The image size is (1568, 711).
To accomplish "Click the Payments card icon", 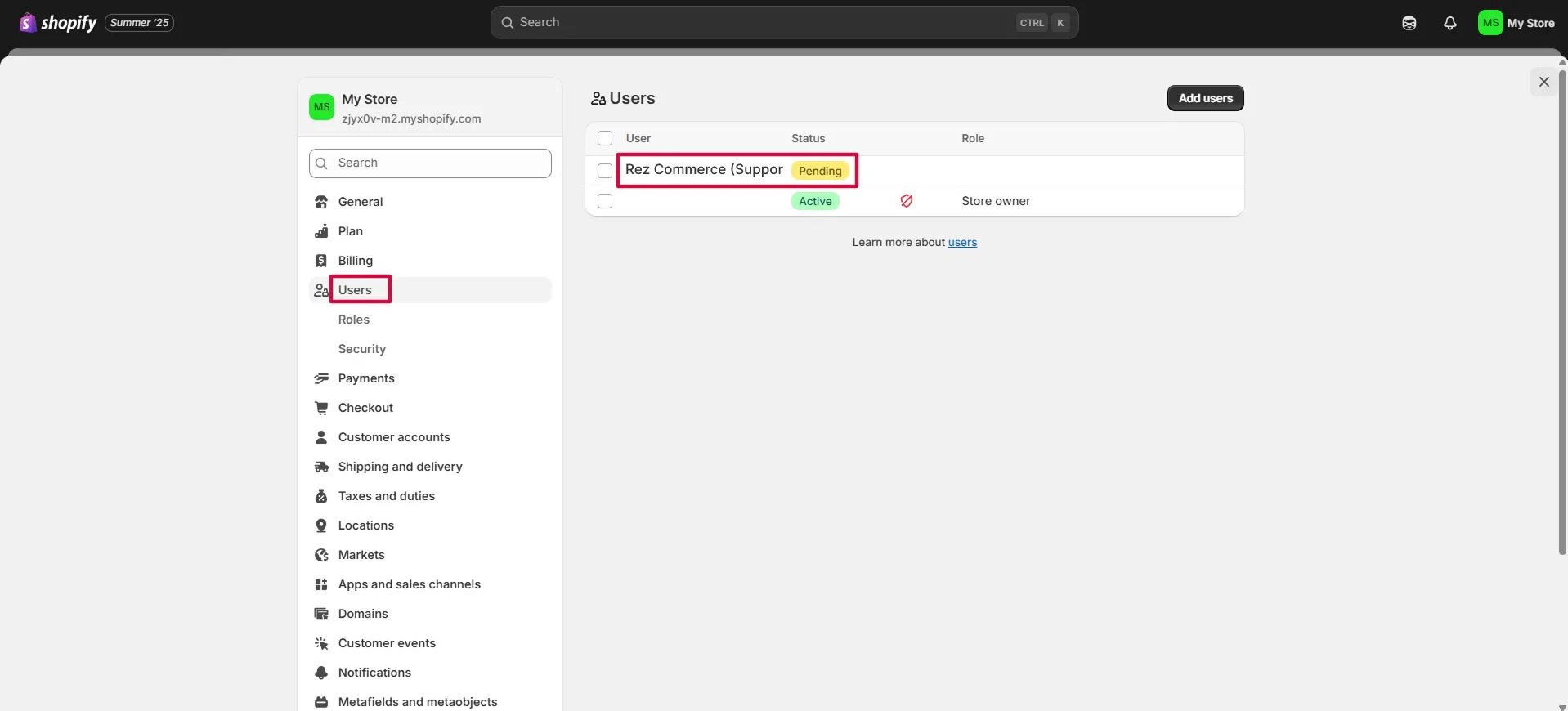I will (x=321, y=378).
